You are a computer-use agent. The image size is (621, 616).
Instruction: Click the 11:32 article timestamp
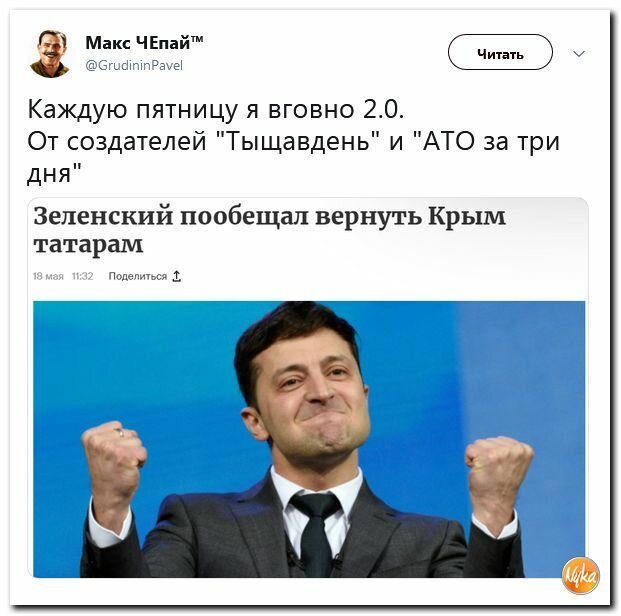tap(82, 276)
